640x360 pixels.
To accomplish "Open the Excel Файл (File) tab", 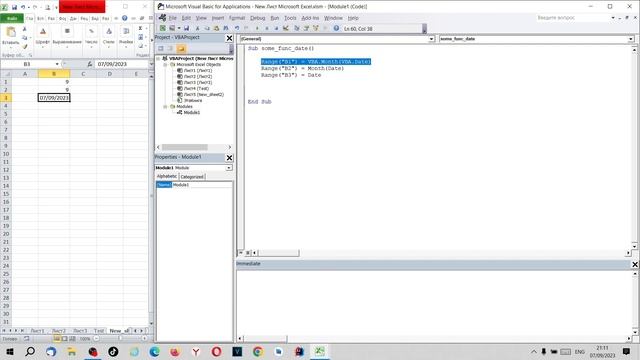I will [x=12, y=18].
